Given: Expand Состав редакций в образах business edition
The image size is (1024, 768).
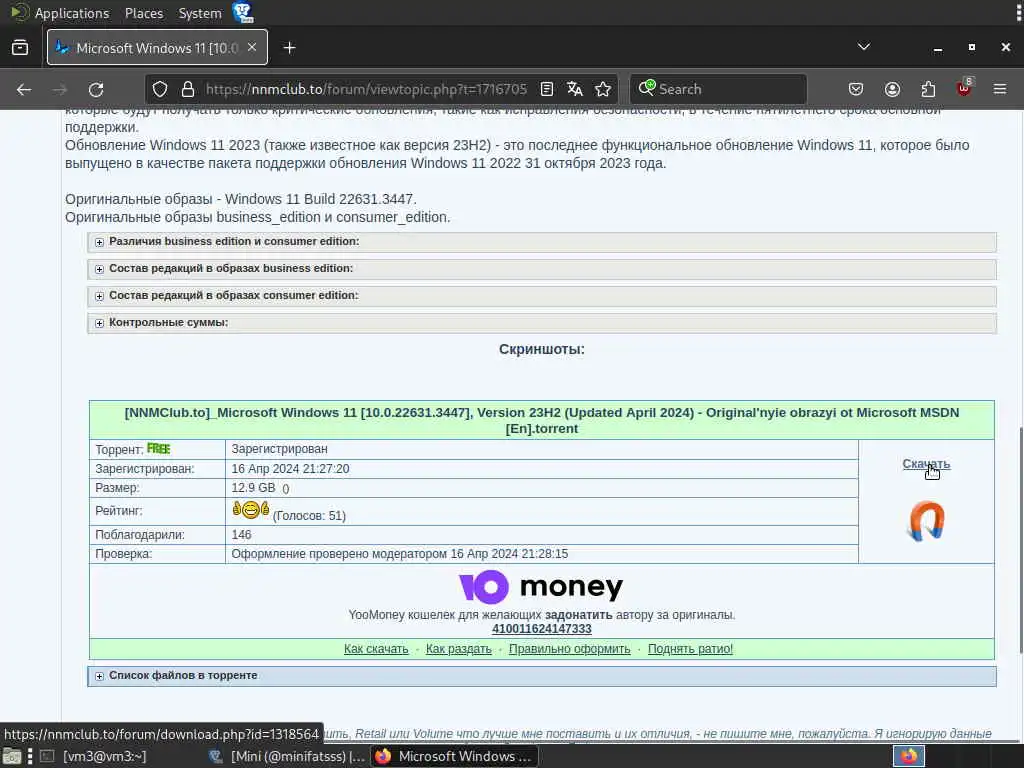Looking at the screenshot, I should tap(541, 268).
